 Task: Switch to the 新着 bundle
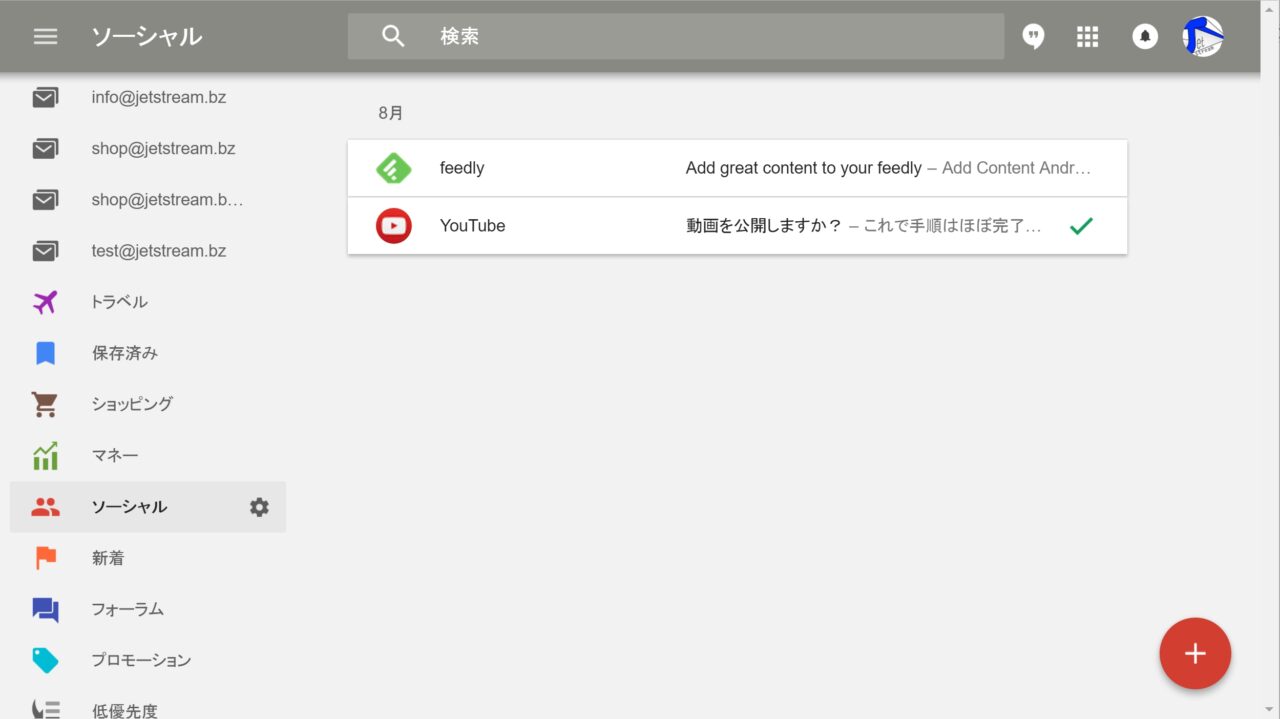(x=107, y=558)
